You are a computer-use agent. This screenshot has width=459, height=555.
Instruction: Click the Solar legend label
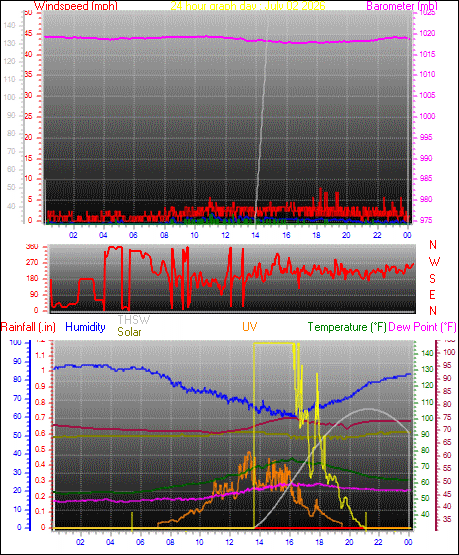(129, 332)
